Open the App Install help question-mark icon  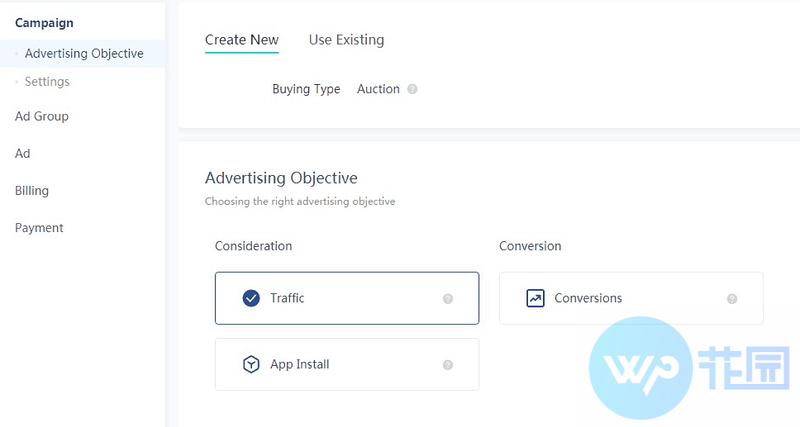448,365
